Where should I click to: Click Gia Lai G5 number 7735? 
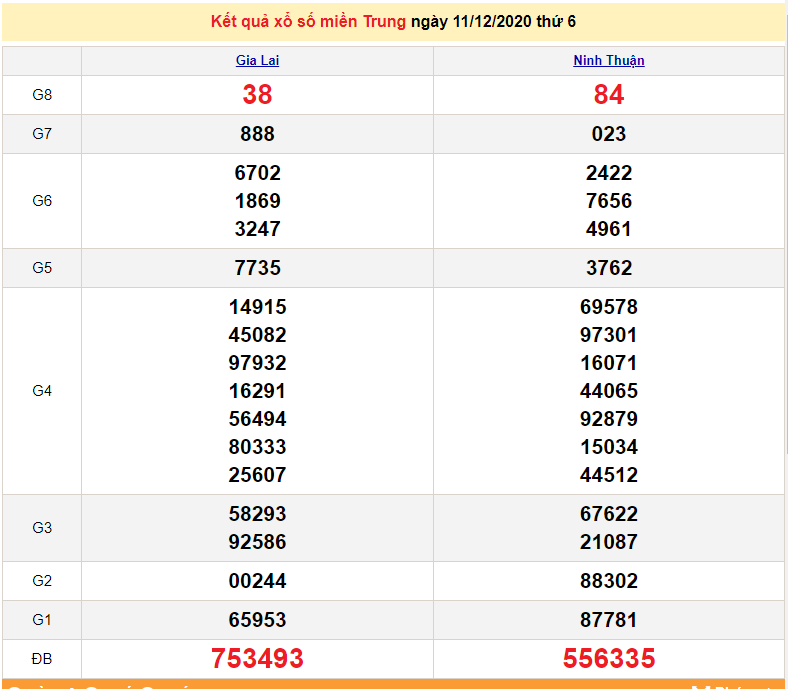[257, 268]
